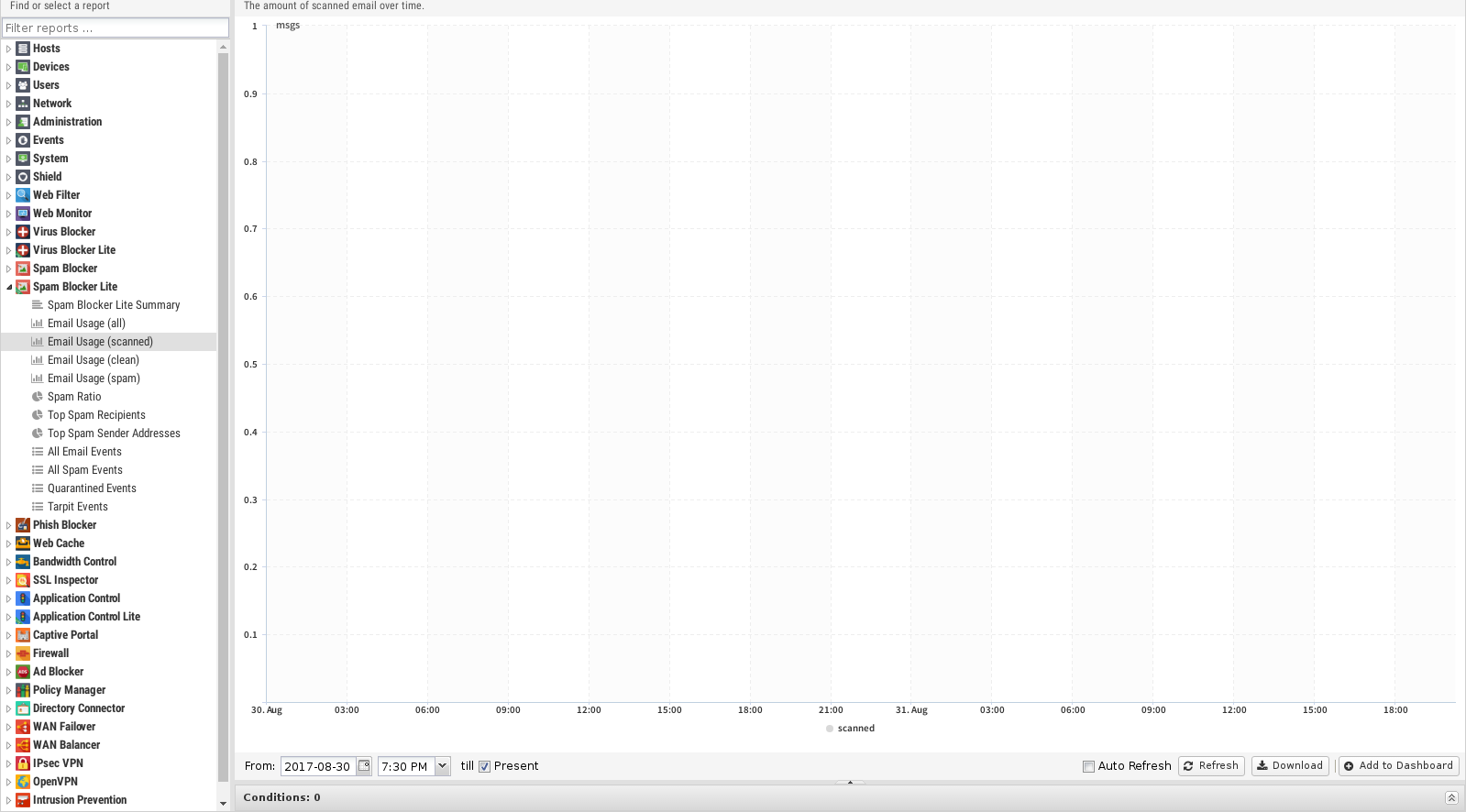Open Top Spam Sender Addresses report
Viewport: 1466px width, 812px height.
point(114,433)
